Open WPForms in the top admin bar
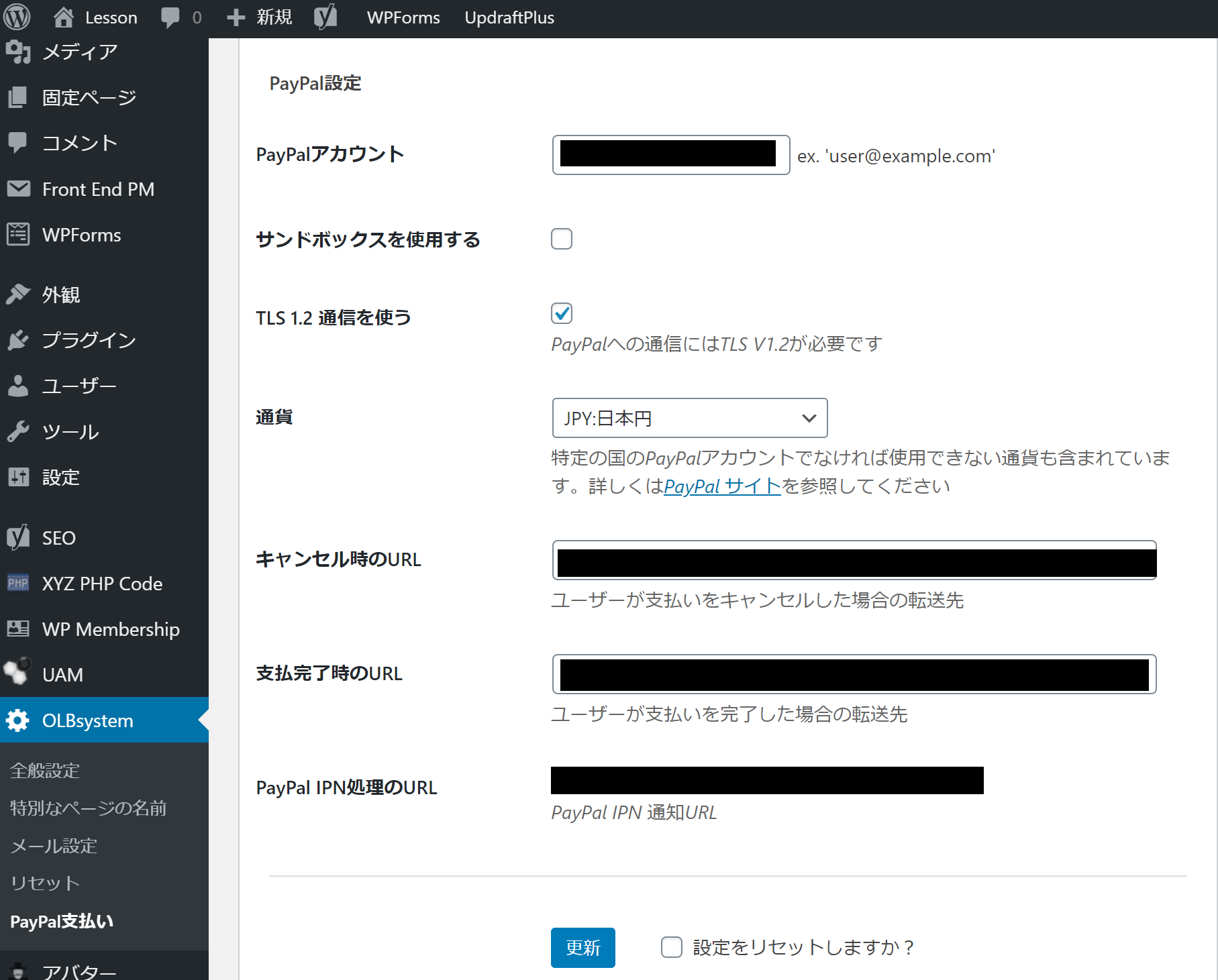This screenshot has height=980, width=1218. 403,17
